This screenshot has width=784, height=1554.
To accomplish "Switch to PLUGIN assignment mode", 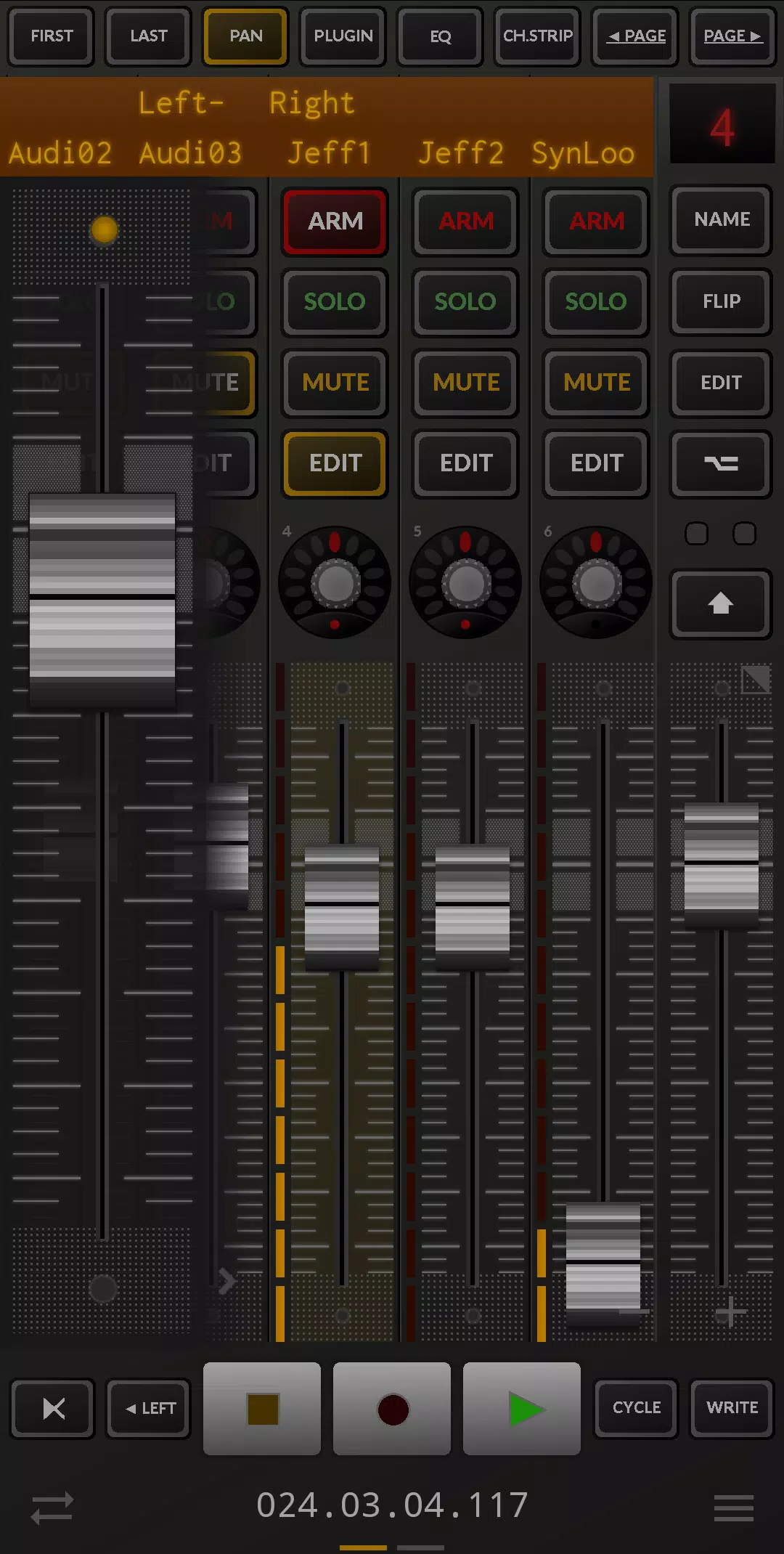I will click(x=343, y=36).
